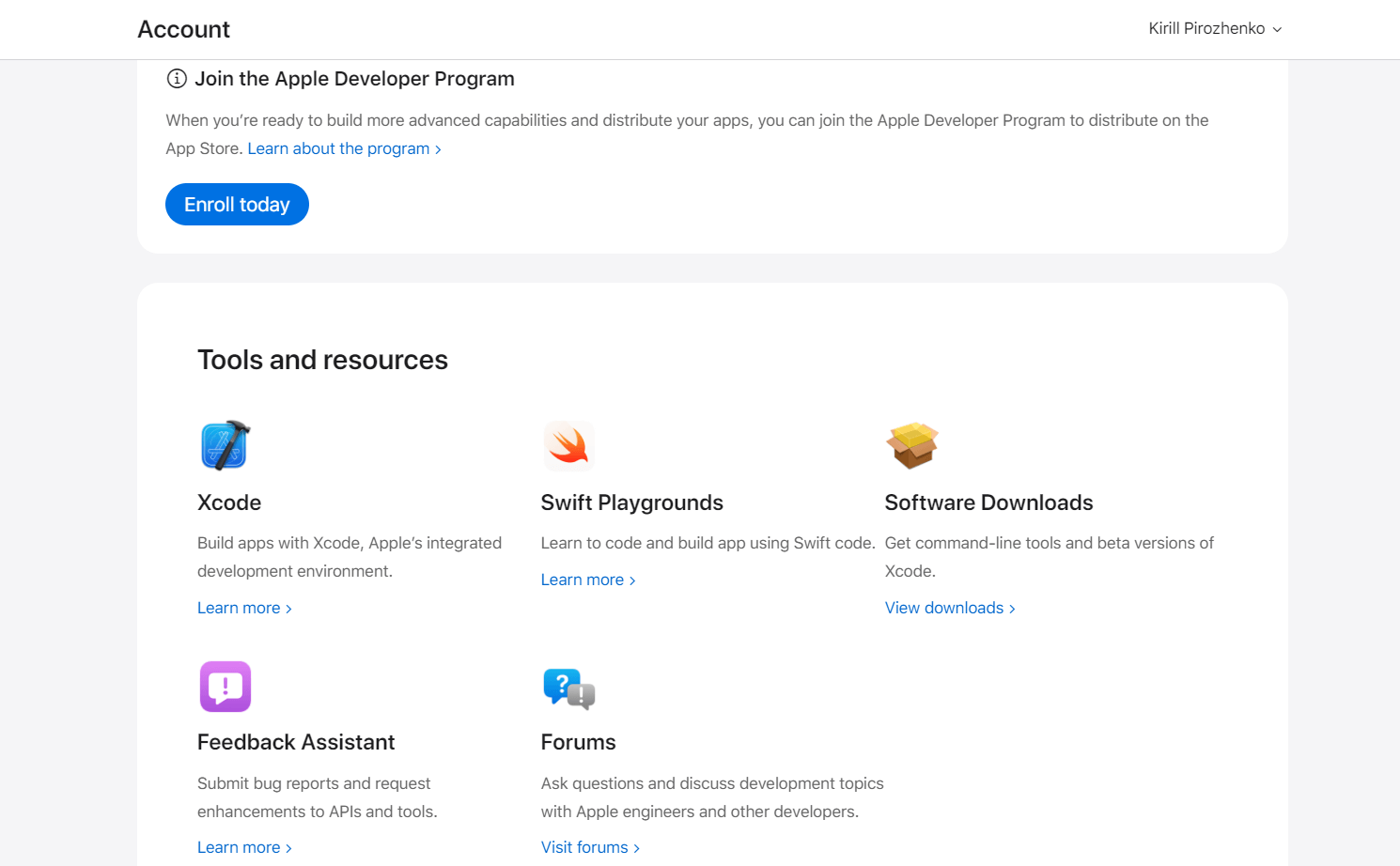Open Learn about the program link
Viewport: 1400px width, 866px height.
pyautogui.click(x=344, y=148)
